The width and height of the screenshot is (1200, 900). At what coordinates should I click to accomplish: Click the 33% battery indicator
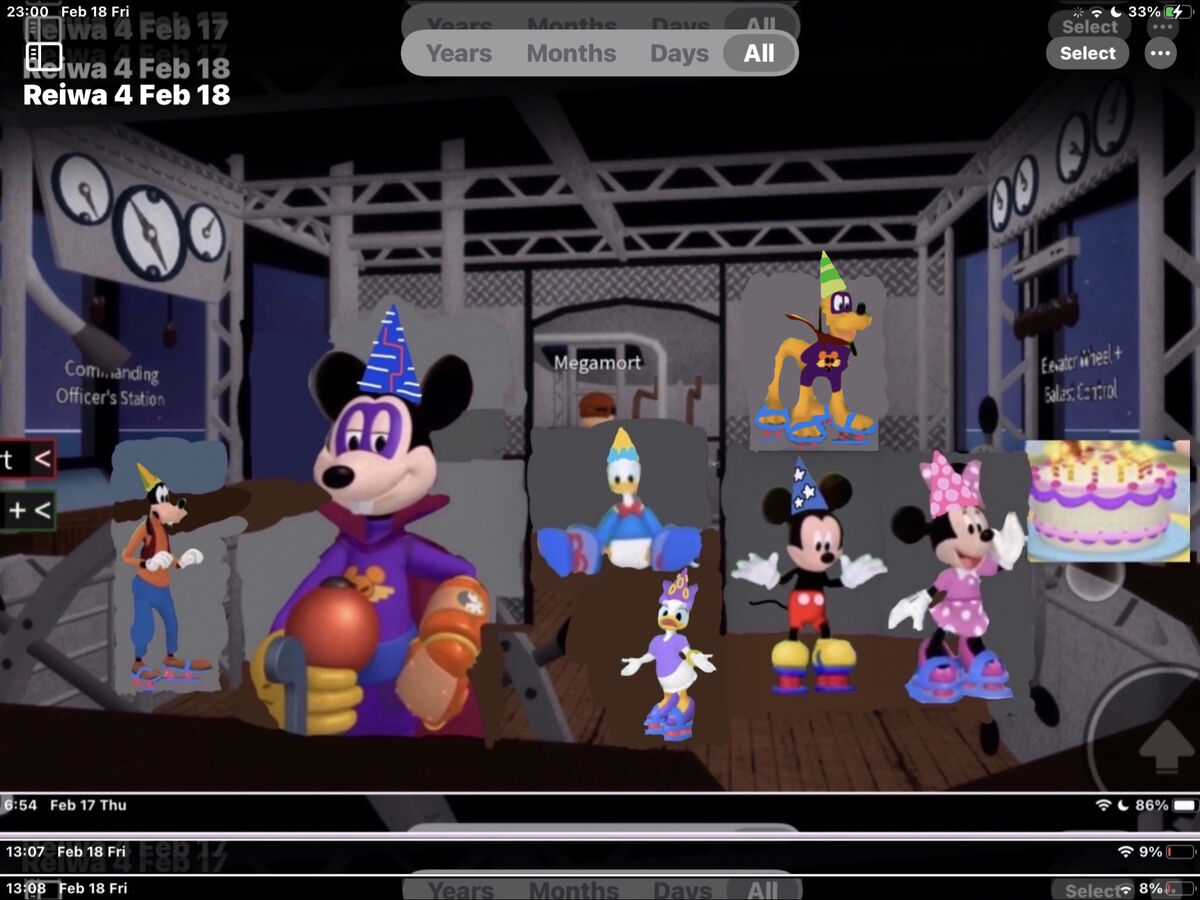(x=1177, y=12)
